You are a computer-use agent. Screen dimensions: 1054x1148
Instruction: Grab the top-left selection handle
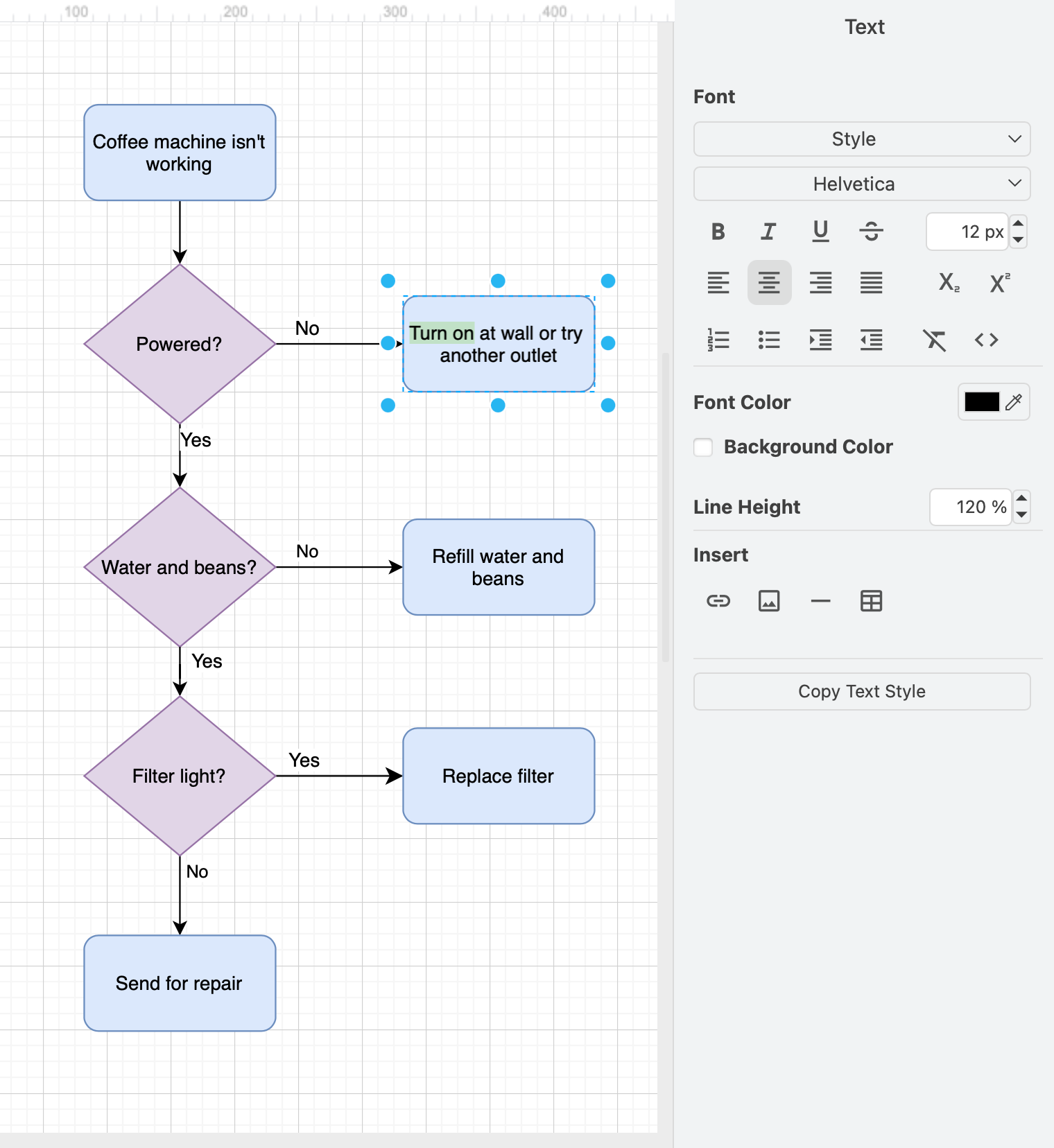coord(388,281)
